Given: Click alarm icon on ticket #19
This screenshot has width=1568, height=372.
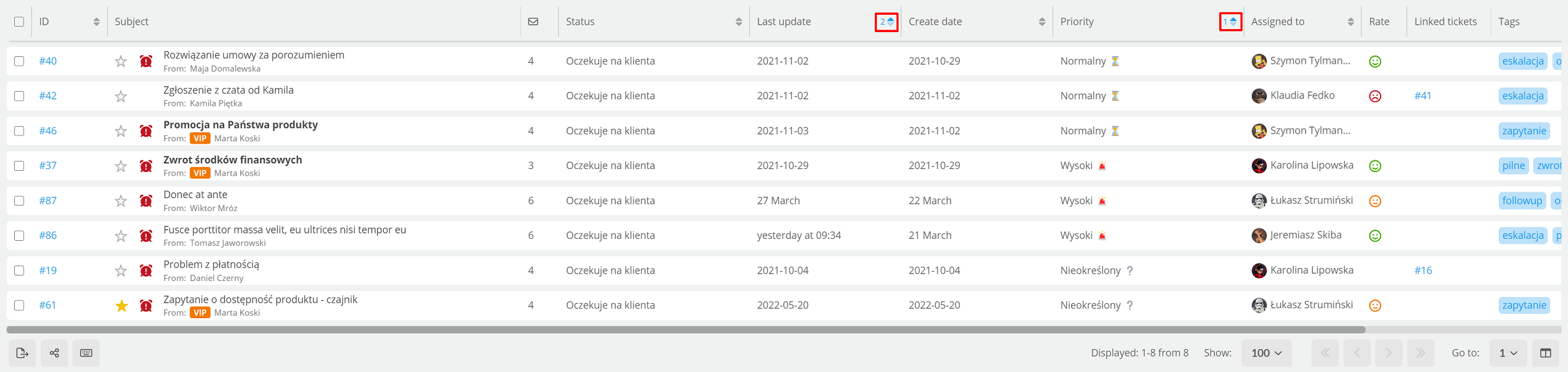Looking at the screenshot, I should 146,270.
